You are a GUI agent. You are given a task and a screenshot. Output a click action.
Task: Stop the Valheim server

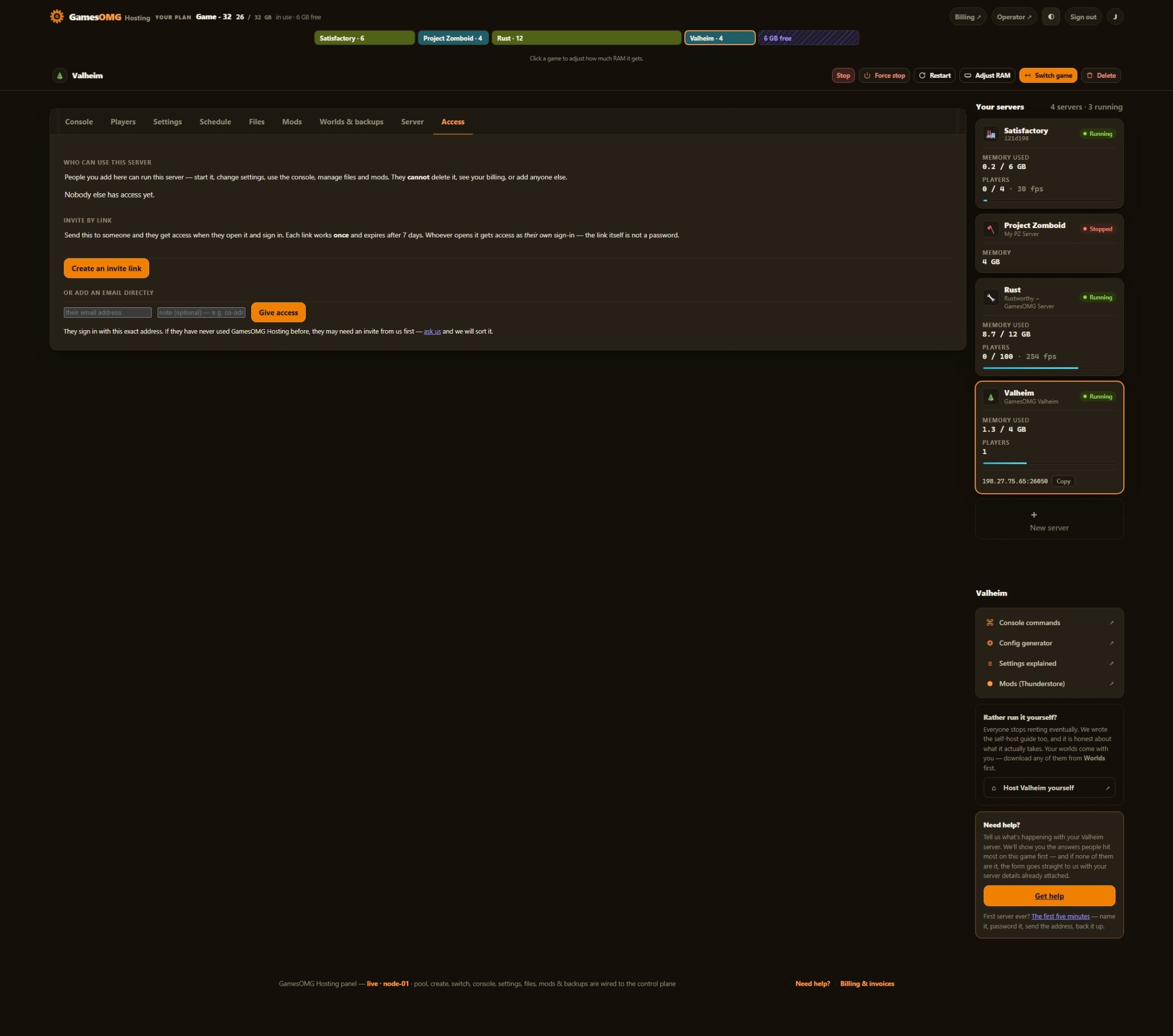[x=843, y=75]
